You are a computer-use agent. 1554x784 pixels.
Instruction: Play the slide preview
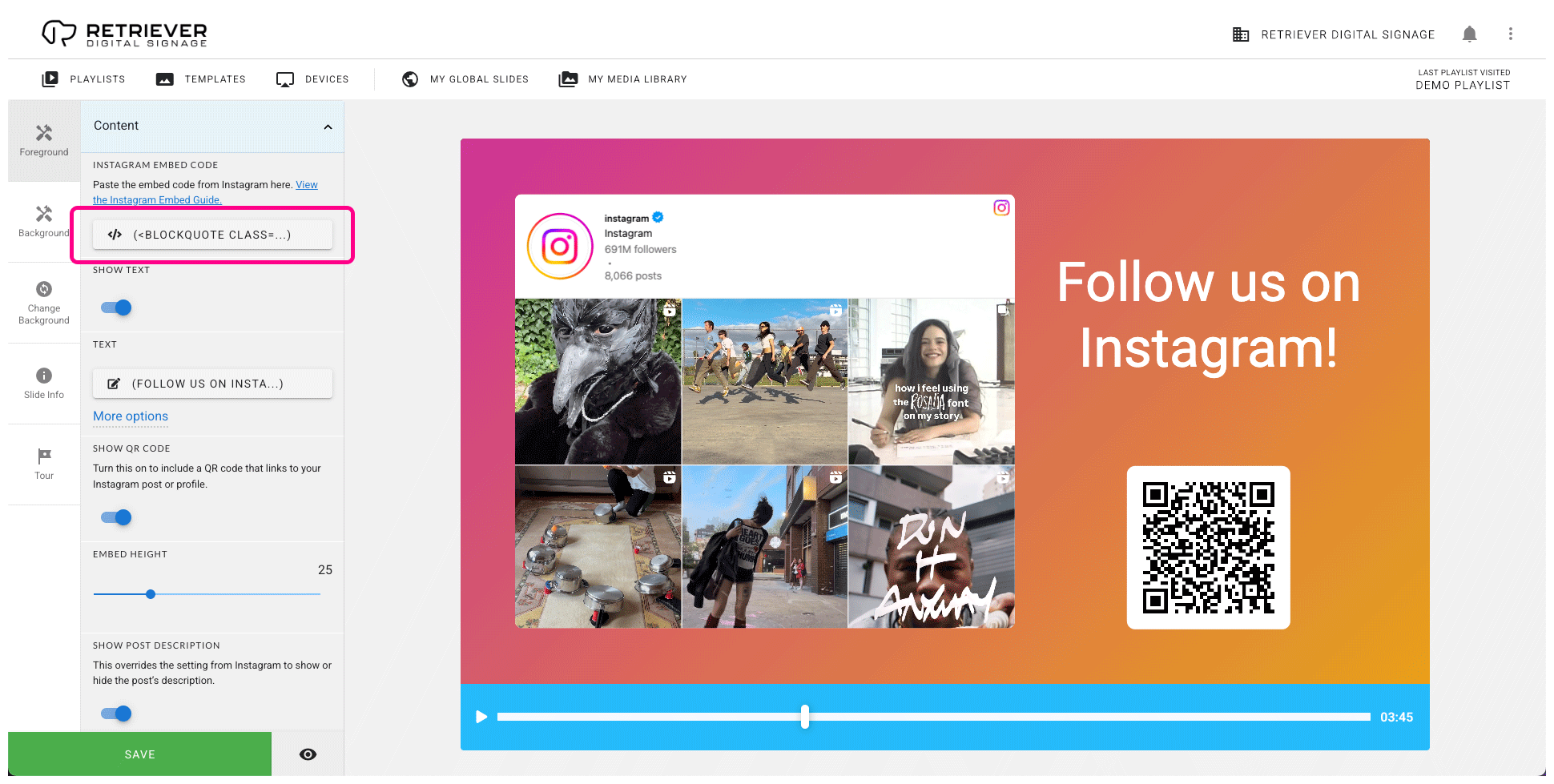481,717
